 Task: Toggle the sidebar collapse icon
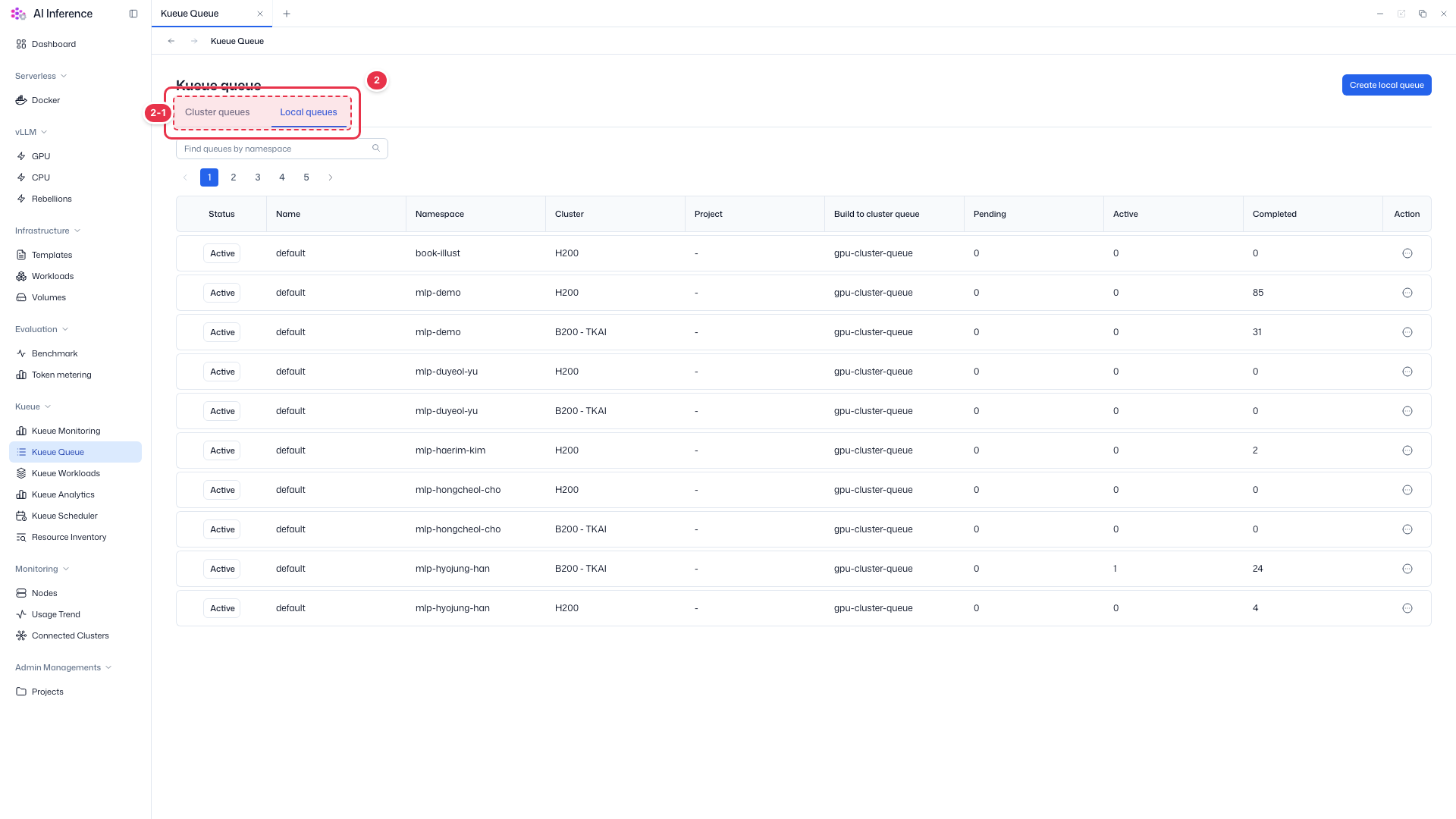point(133,14)
